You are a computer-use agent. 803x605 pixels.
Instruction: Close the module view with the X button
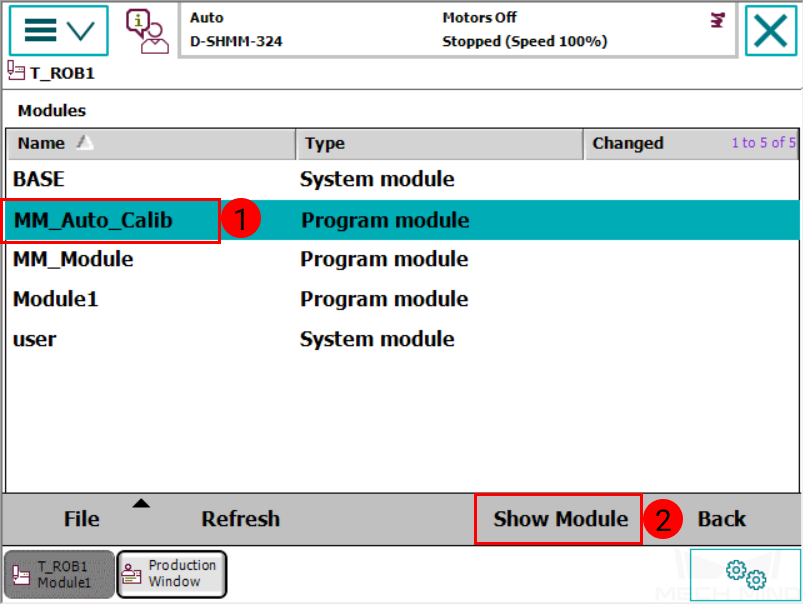(770, 30)
